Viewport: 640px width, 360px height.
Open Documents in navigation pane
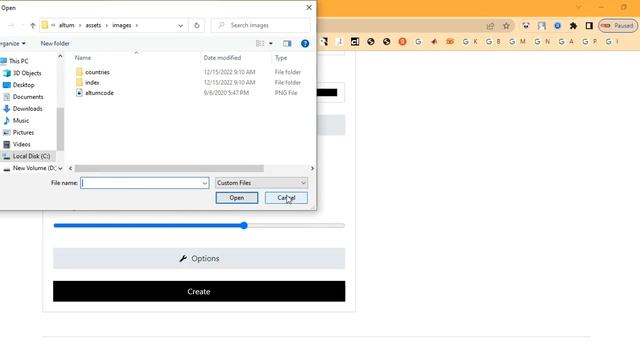coord(28,97)
